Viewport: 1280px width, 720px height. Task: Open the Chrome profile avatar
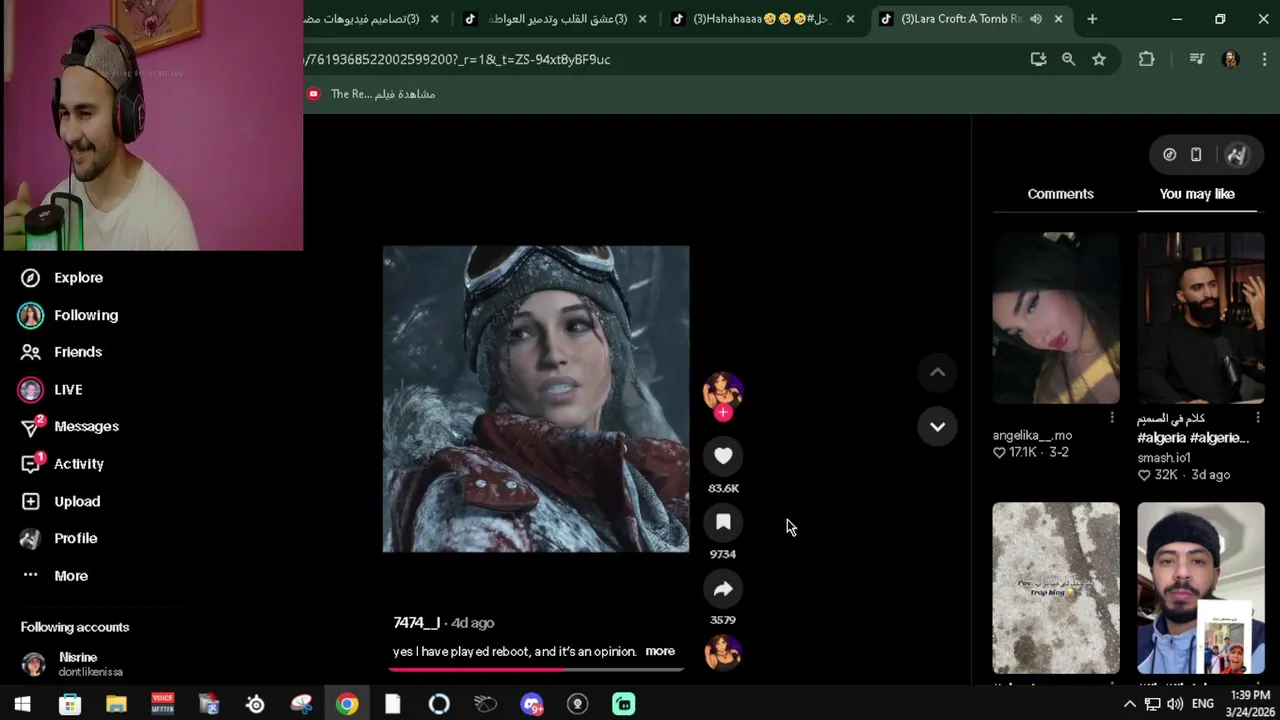pos(1231,59)
